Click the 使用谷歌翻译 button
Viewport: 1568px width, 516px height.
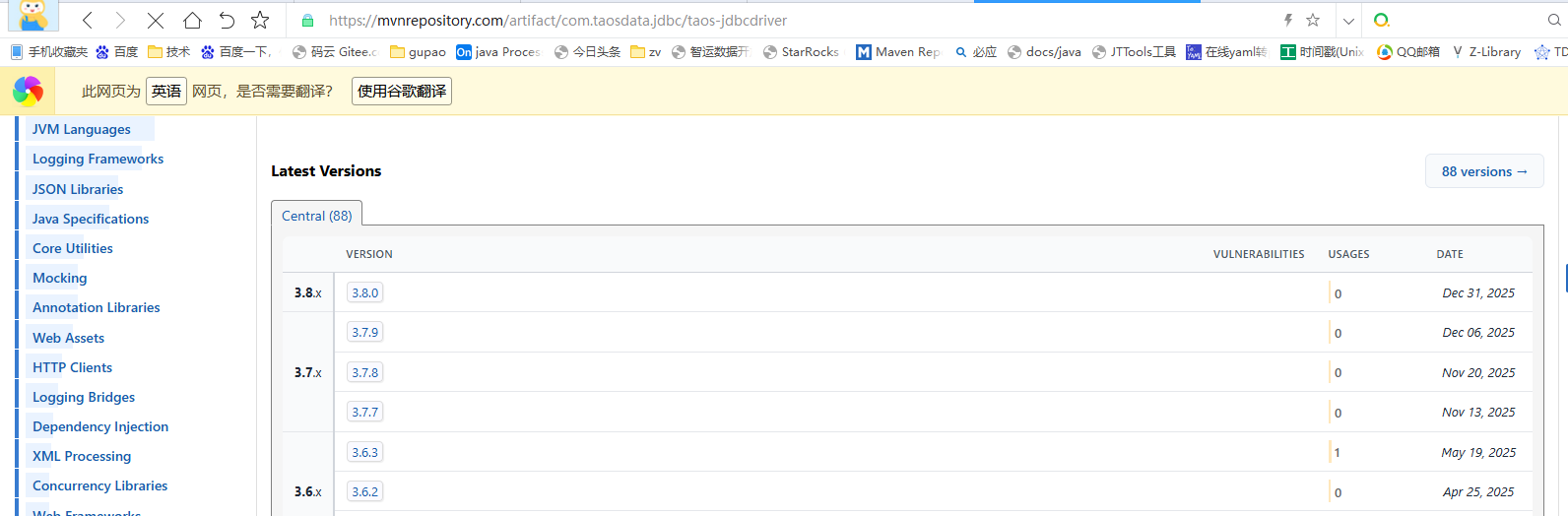point(401,91)
